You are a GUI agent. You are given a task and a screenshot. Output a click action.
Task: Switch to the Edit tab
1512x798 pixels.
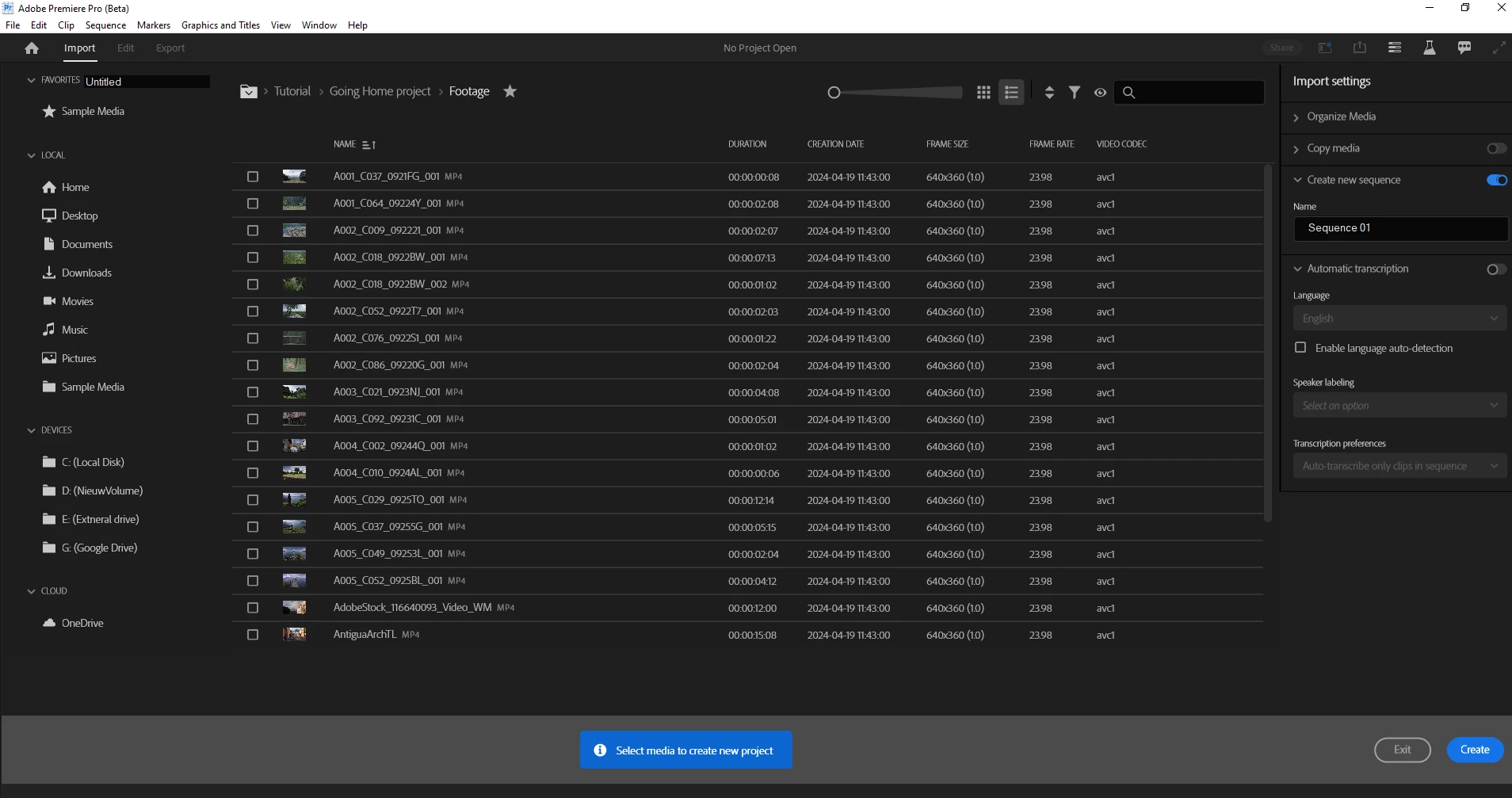[x=125, y=48]
